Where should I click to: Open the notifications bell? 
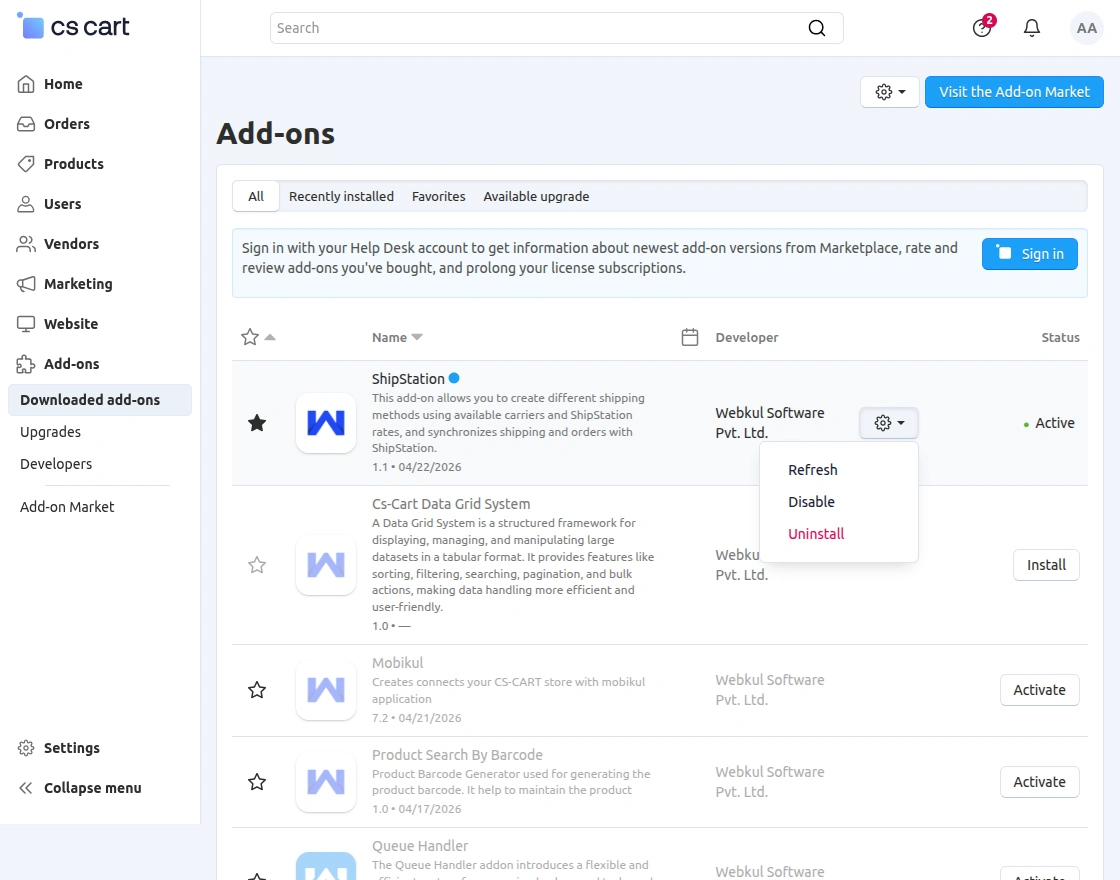pyautogui.click(x=1031, y=28)
